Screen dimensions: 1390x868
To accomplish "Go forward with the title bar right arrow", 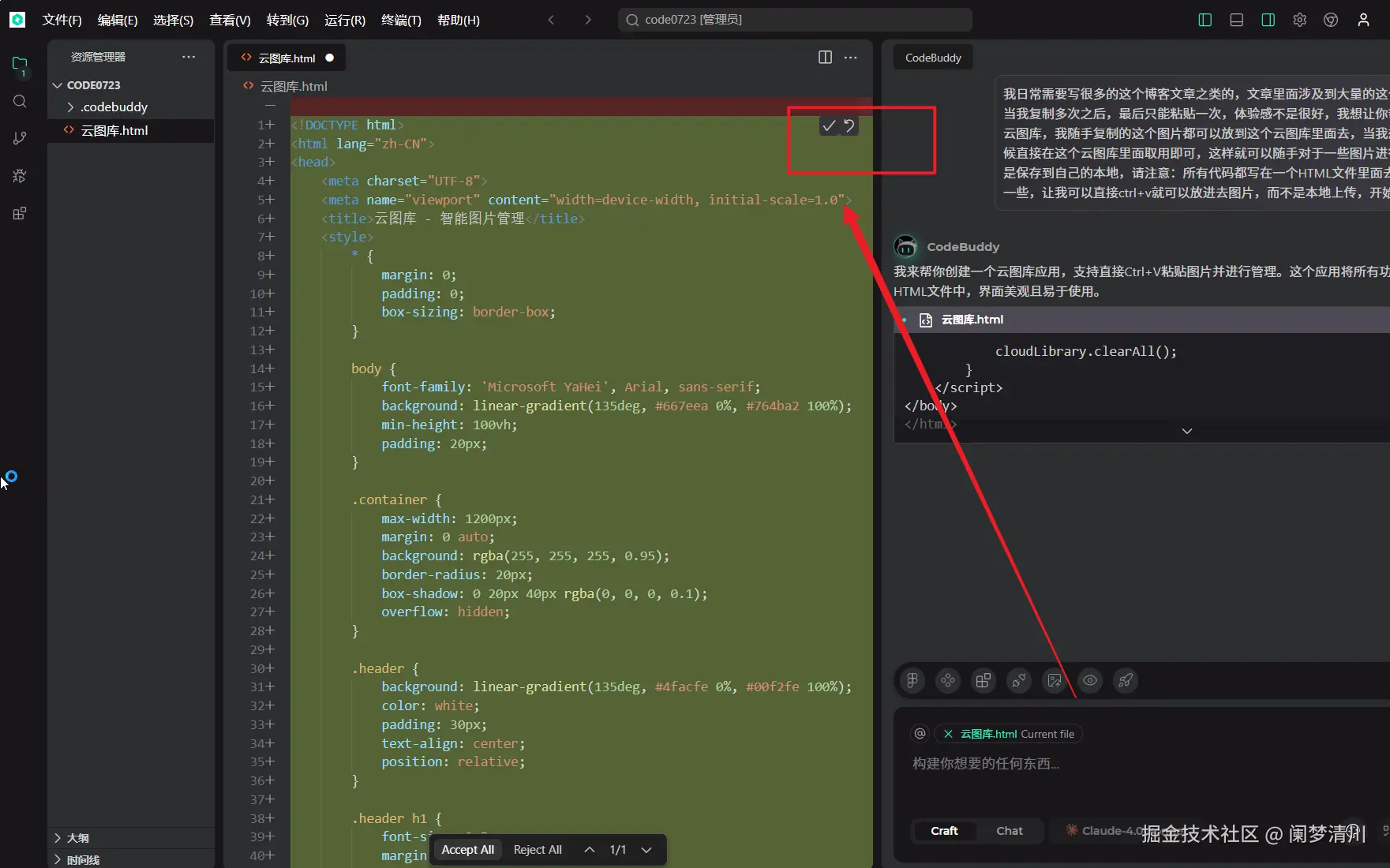I will [x=587, y=20].
